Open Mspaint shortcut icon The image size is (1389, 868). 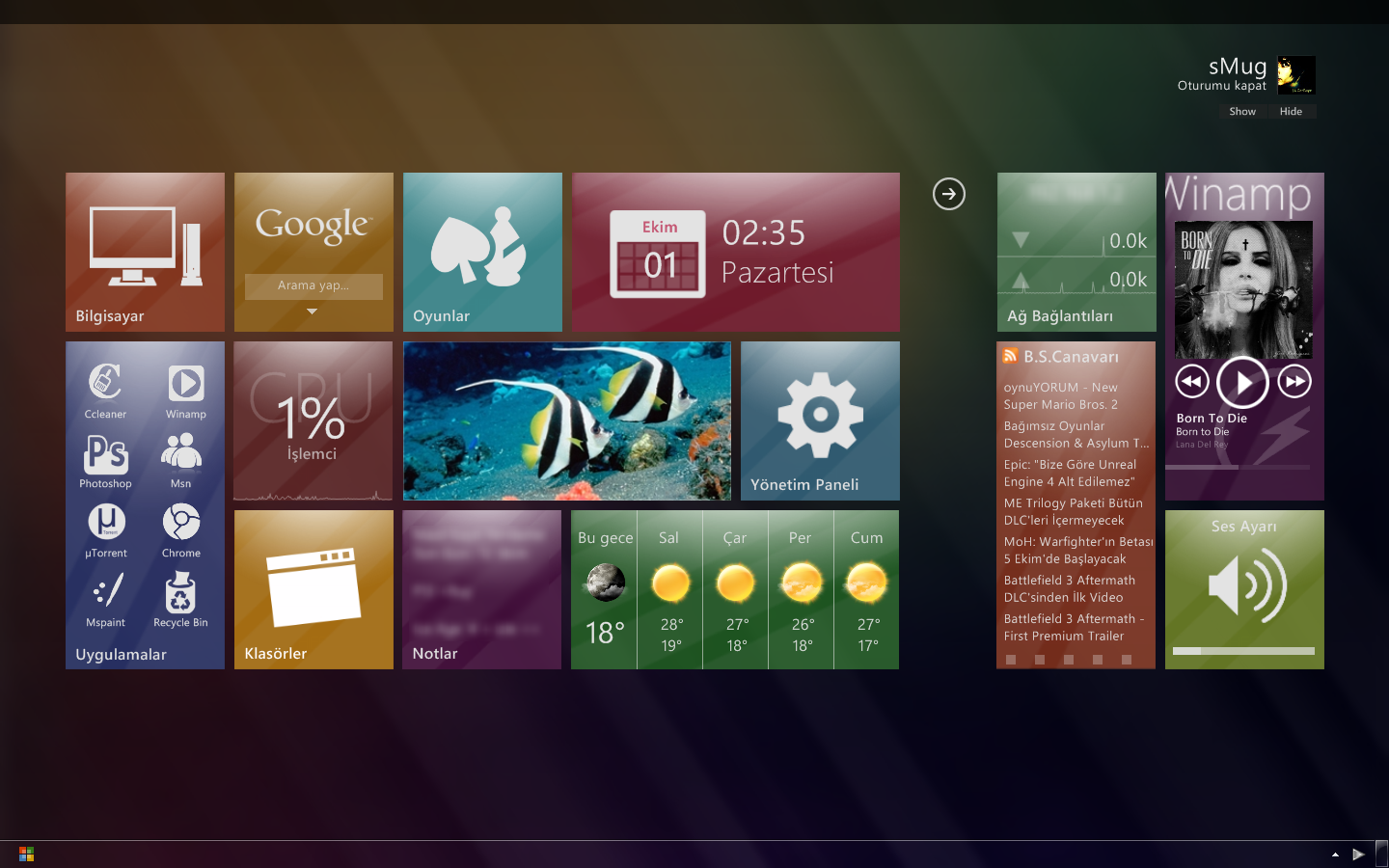(106, 599)
